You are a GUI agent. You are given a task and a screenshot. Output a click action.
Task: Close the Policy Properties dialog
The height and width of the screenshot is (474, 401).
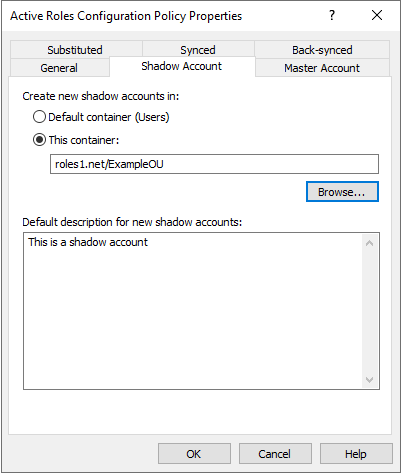[377, 15]
